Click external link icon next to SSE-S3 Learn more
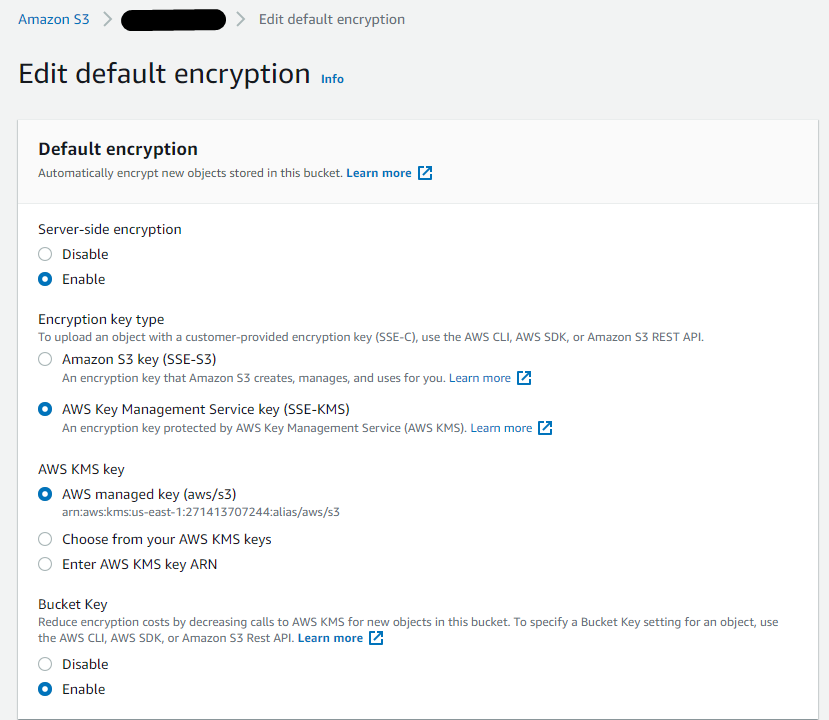 pyautogui.click(x=524, y=378)
